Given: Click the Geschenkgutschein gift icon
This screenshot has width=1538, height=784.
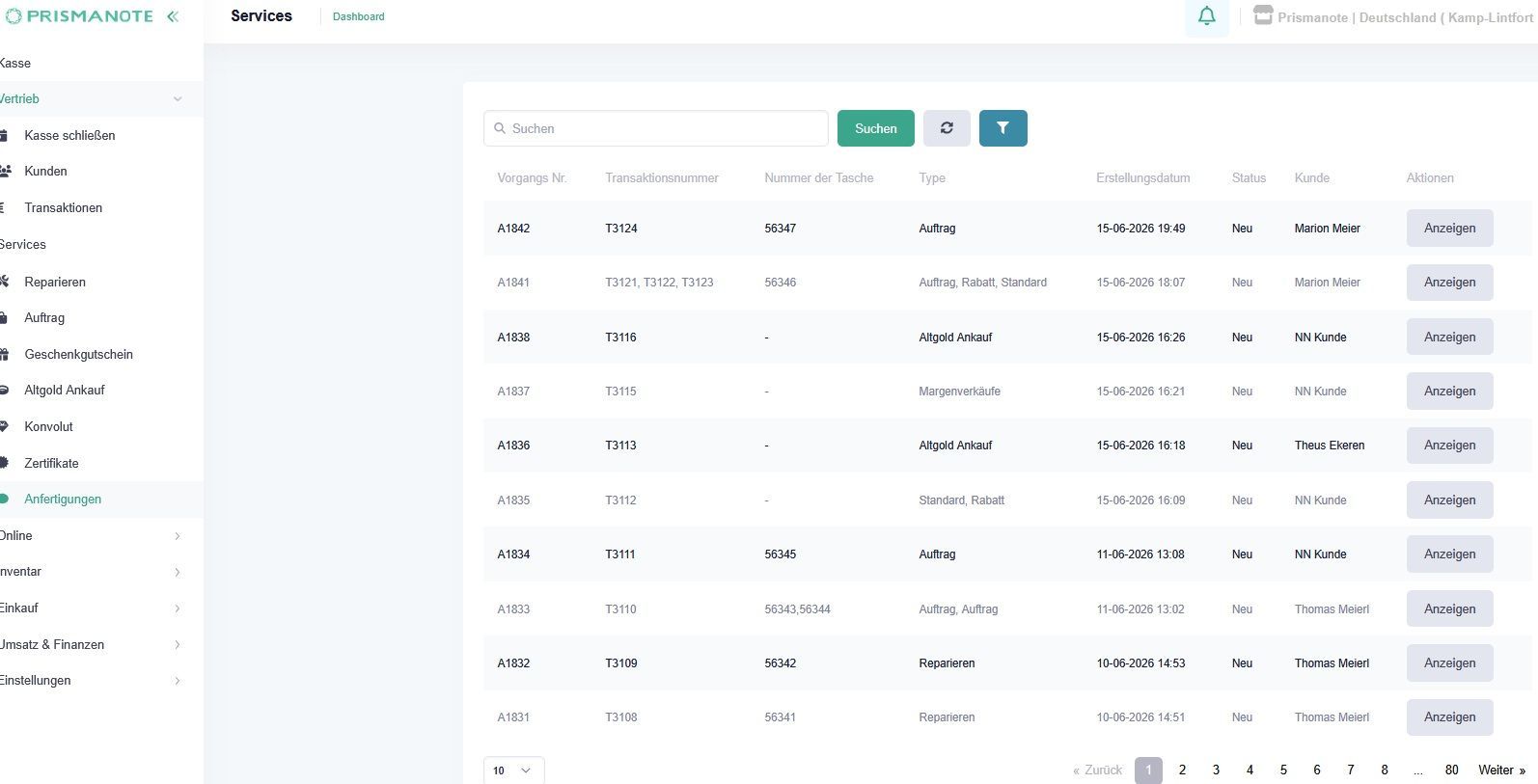Looking at the screenshot, I should 5,354.
